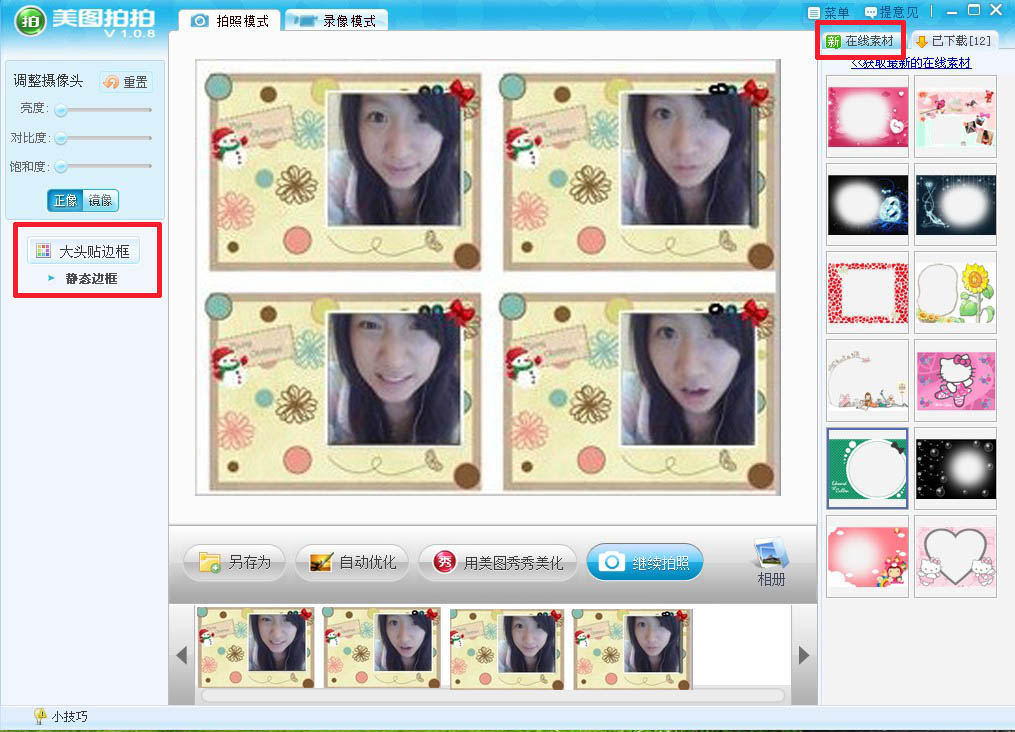Click the 重置 reset button
1015x732 pixels.
[x=126, y=82]
